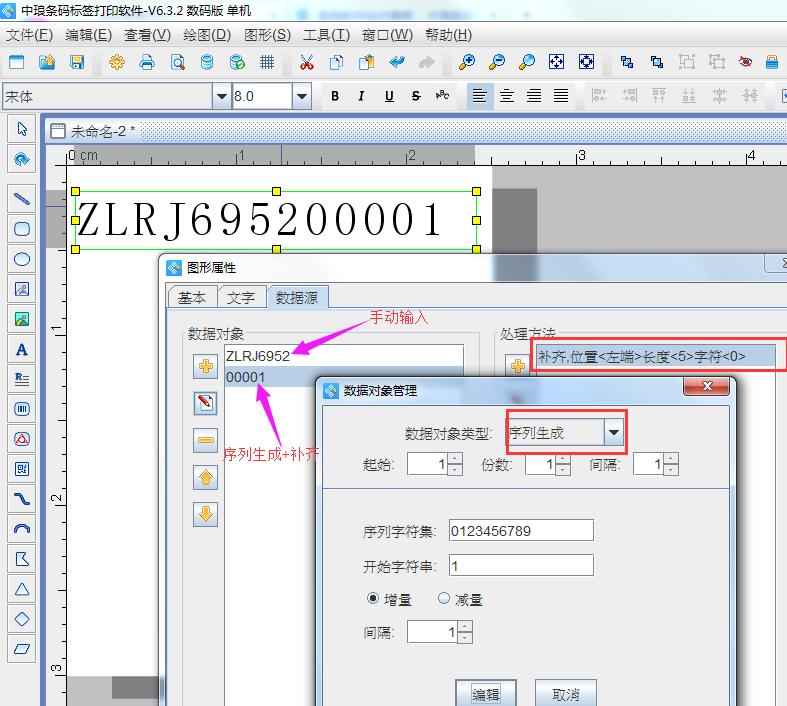Image resolution: width=787 pixels, height=706 pixels.
Task: Open the 绘图(D) menu
Action: [x=207, y=35]
